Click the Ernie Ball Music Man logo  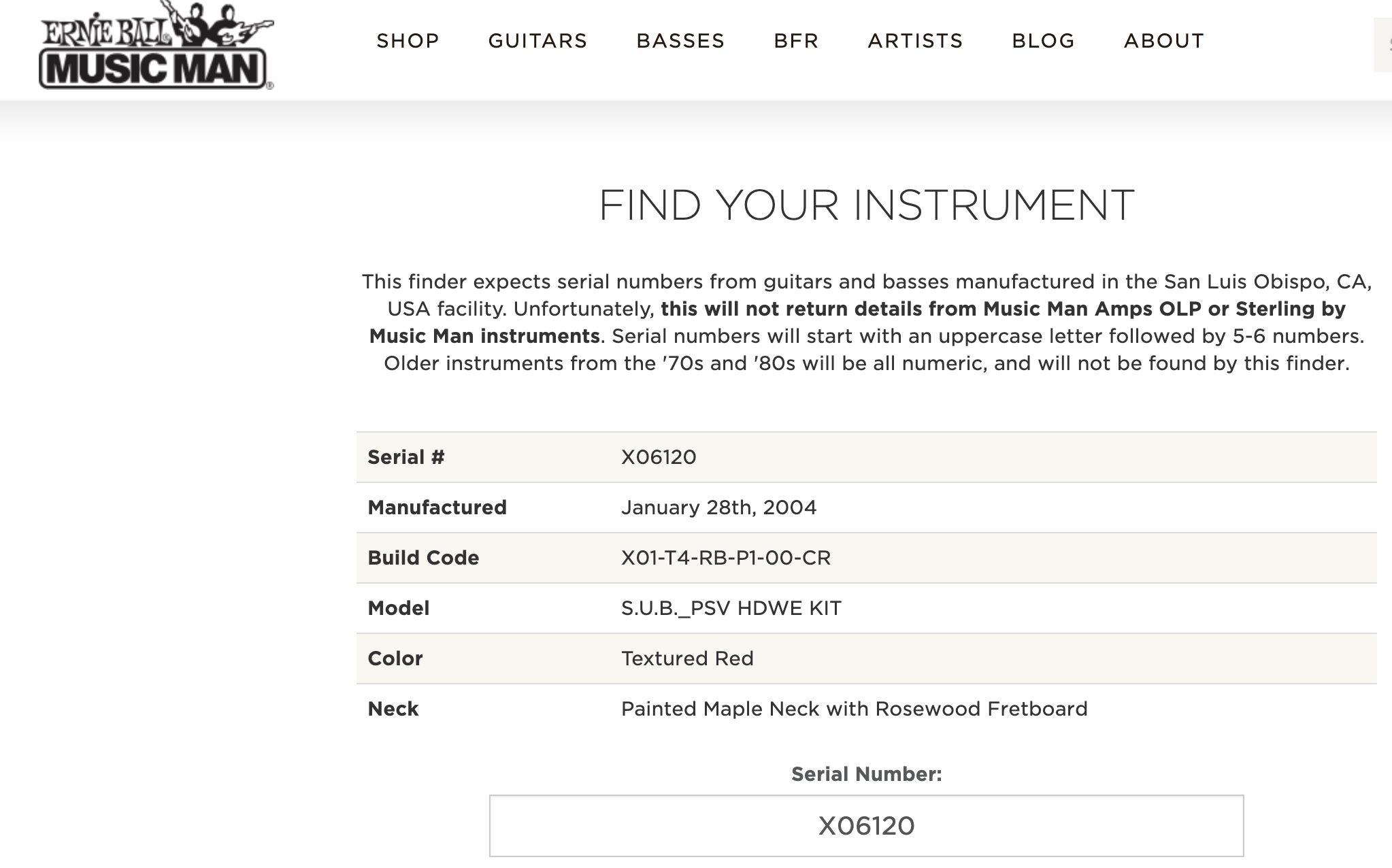point(156,46)
